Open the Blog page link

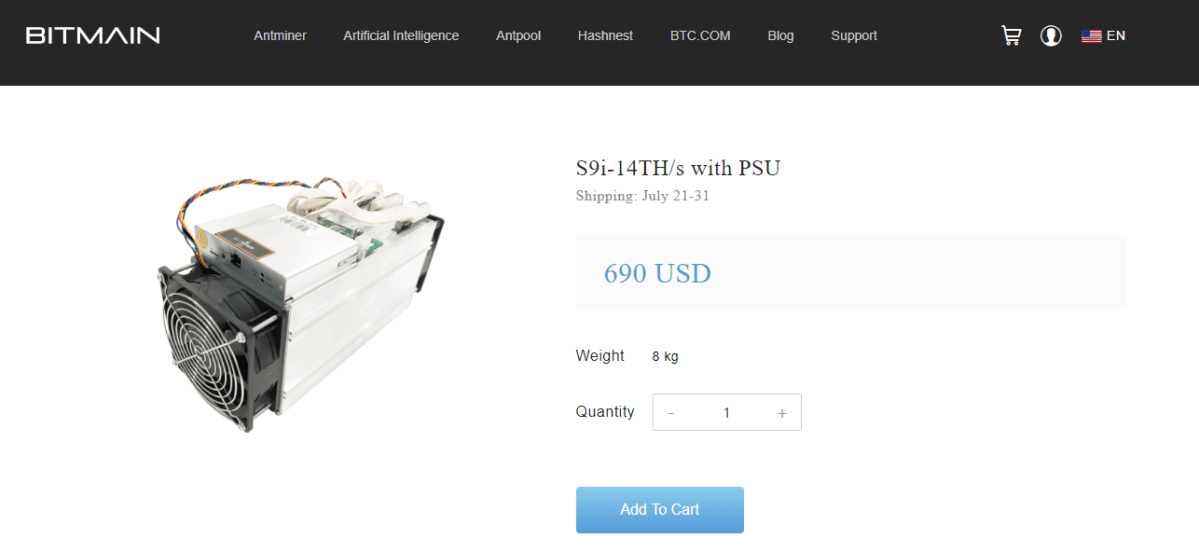coord(781,36)
